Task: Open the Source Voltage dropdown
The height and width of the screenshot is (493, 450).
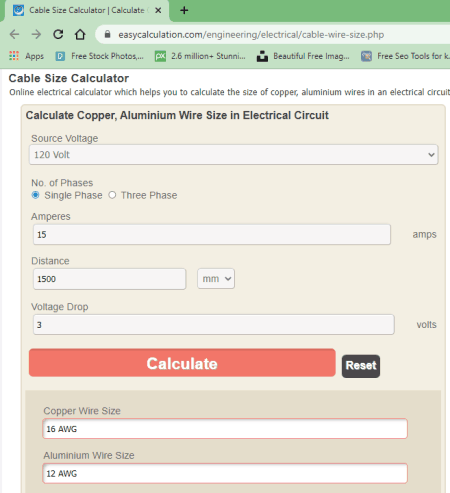Action: click(234, 155)
